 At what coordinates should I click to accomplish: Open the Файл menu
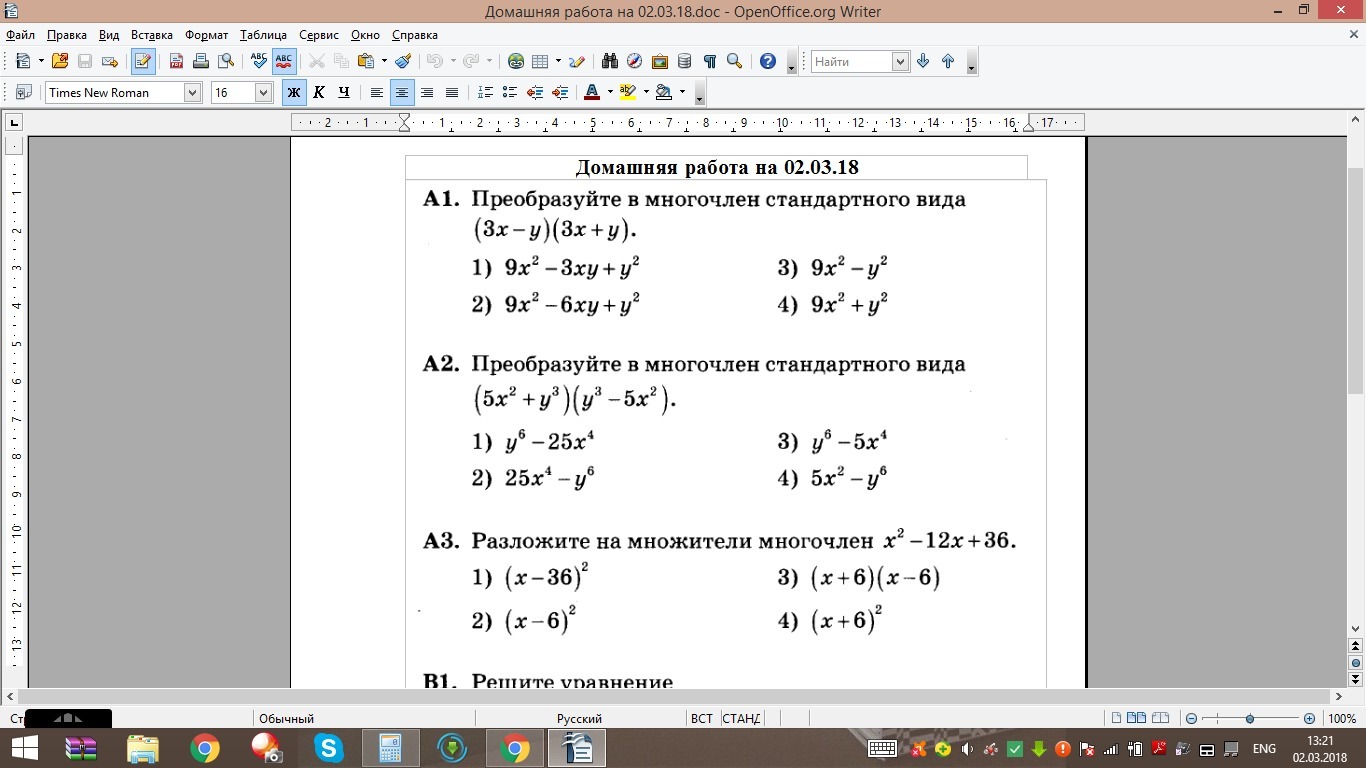point(20,35)
